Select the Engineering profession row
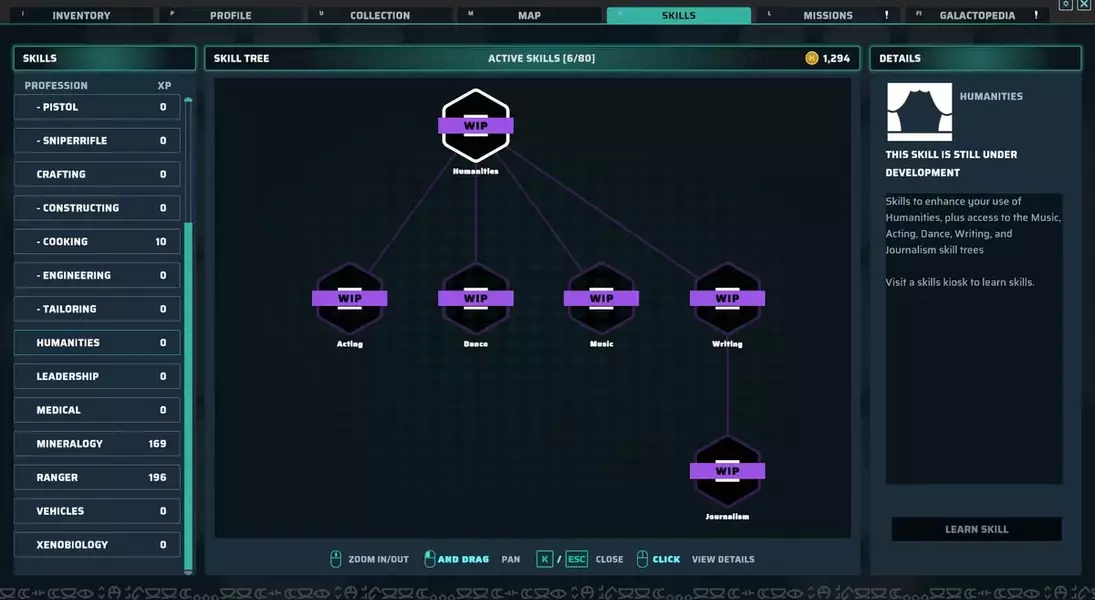The image size is (1095, 600). pos(97,275)
